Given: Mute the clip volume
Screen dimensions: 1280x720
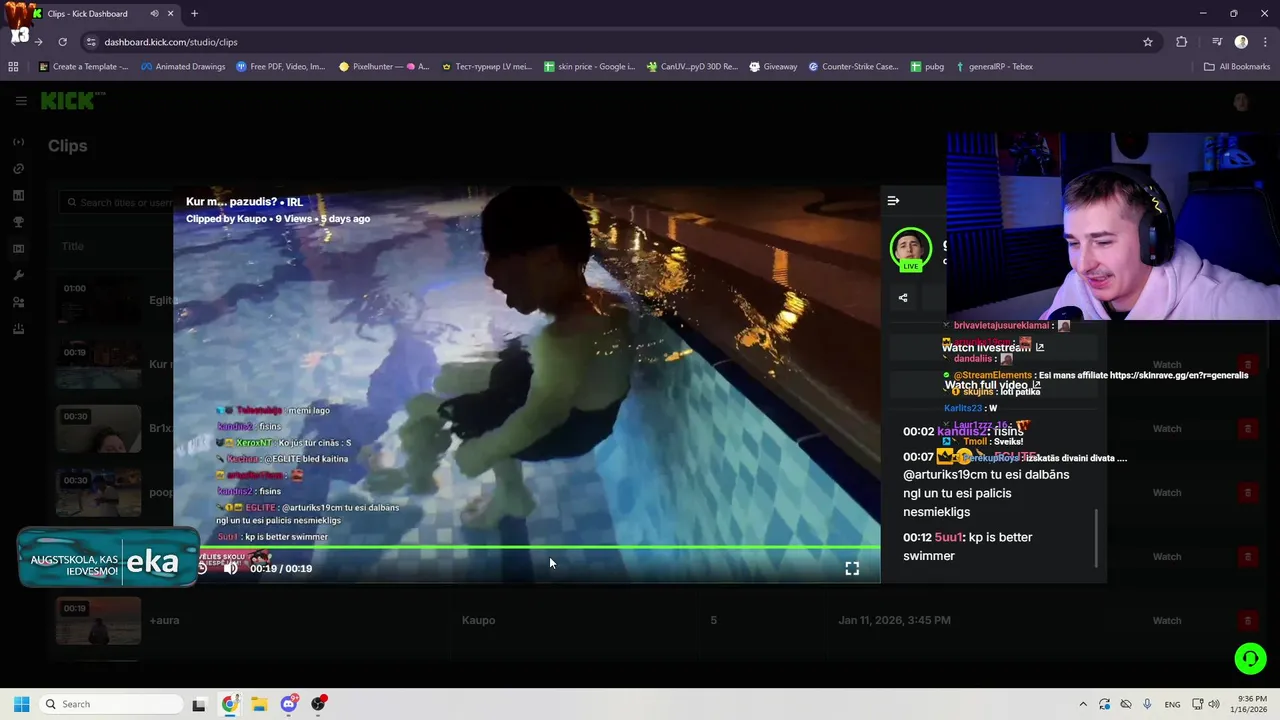Looking at the screenshot, I should (x=230, y=568).
